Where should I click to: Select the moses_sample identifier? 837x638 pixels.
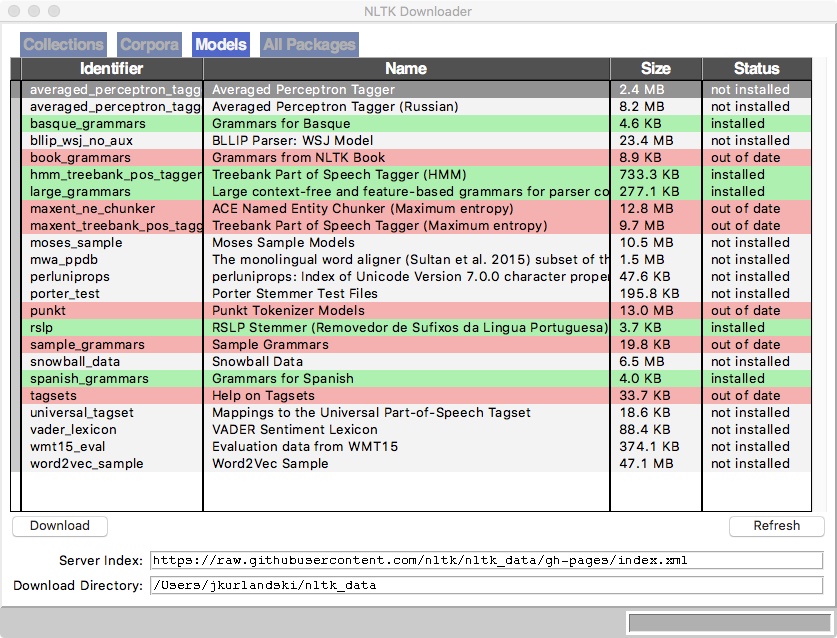pos(76,243)
